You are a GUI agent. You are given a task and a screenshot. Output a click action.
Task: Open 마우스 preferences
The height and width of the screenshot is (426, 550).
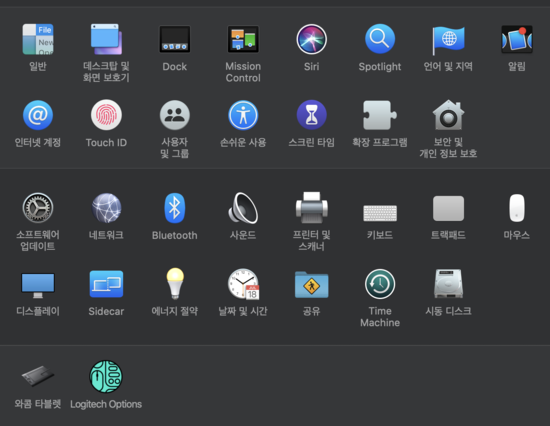(517, 208)
